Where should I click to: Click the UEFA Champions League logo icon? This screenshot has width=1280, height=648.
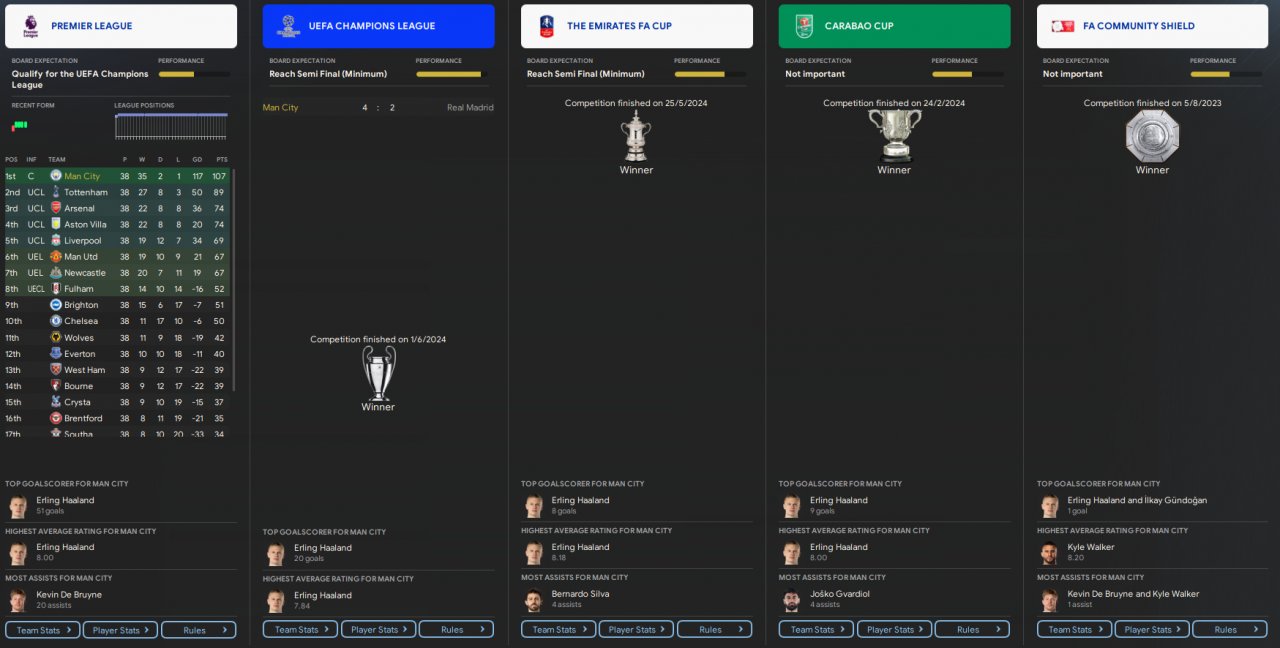coord(288,26)
